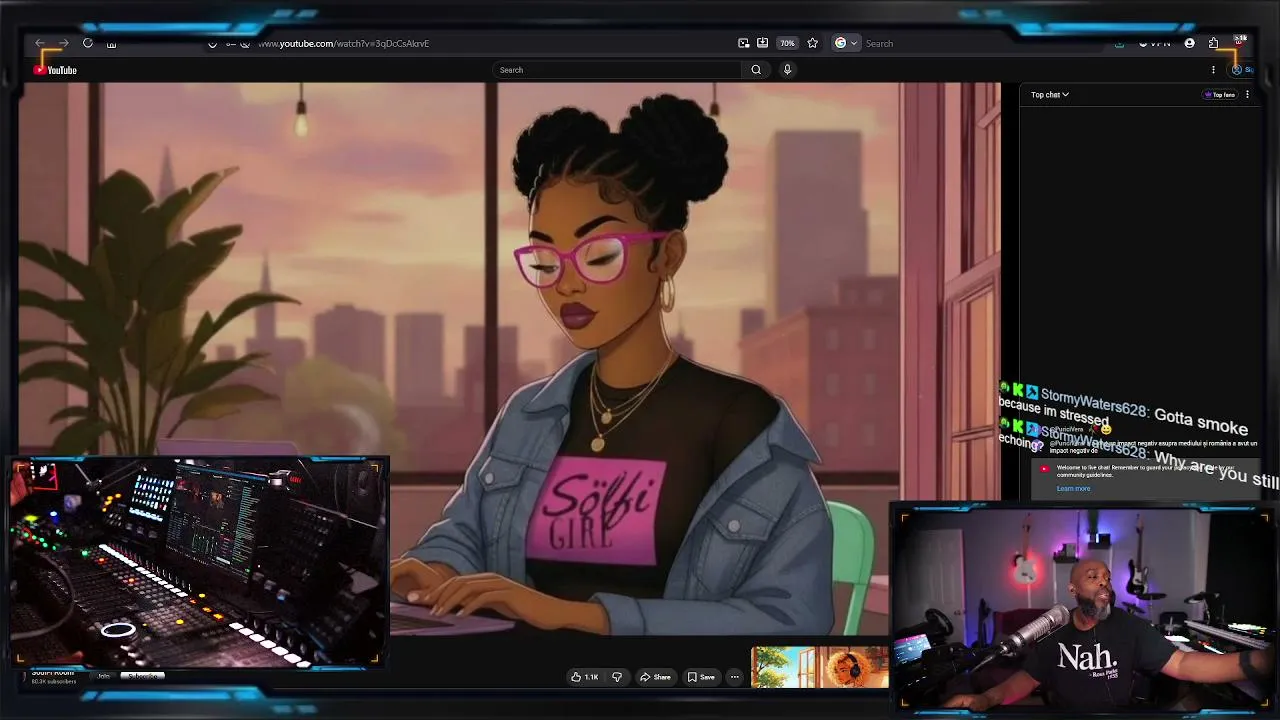Click the YouTube Sign in button
The height and width of the screenshot is (720, 1280).
pyautogui.click(x=1242, y=70)
